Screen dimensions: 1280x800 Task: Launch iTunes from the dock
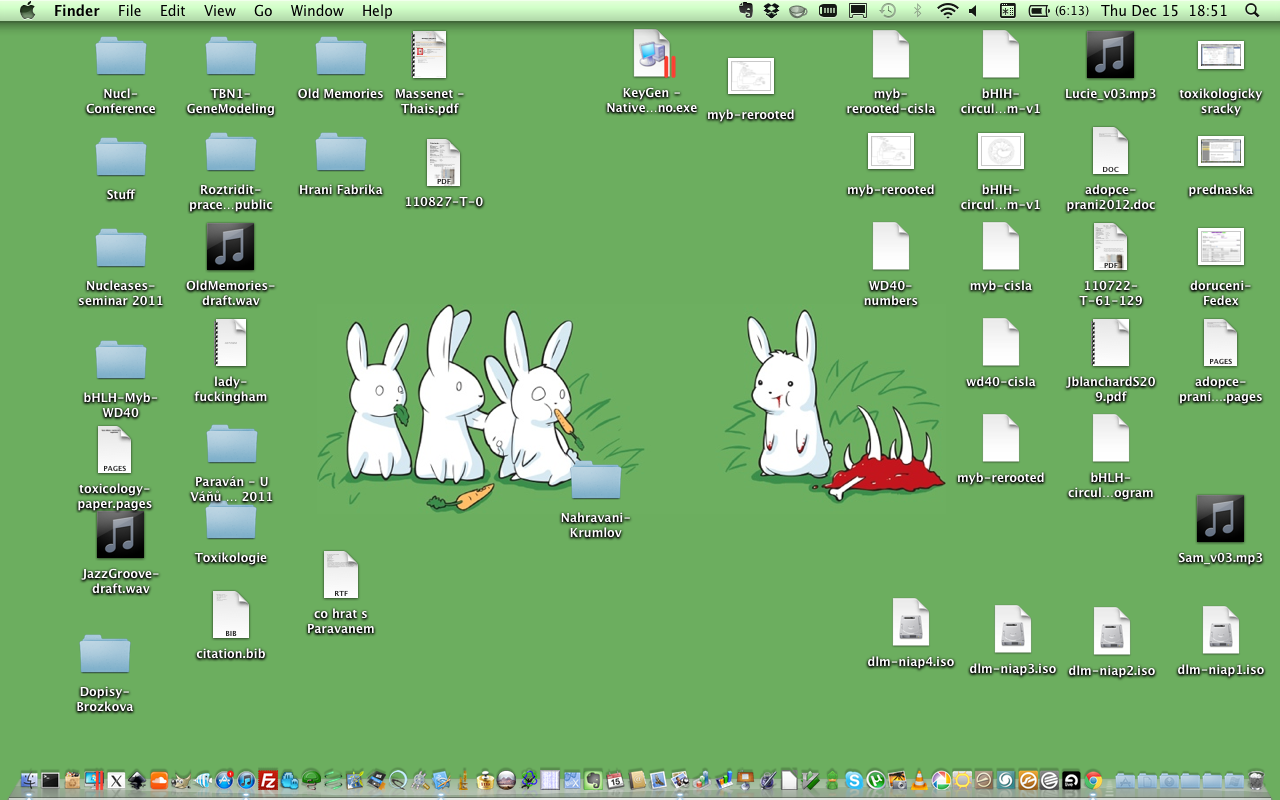tap(246, 780)
